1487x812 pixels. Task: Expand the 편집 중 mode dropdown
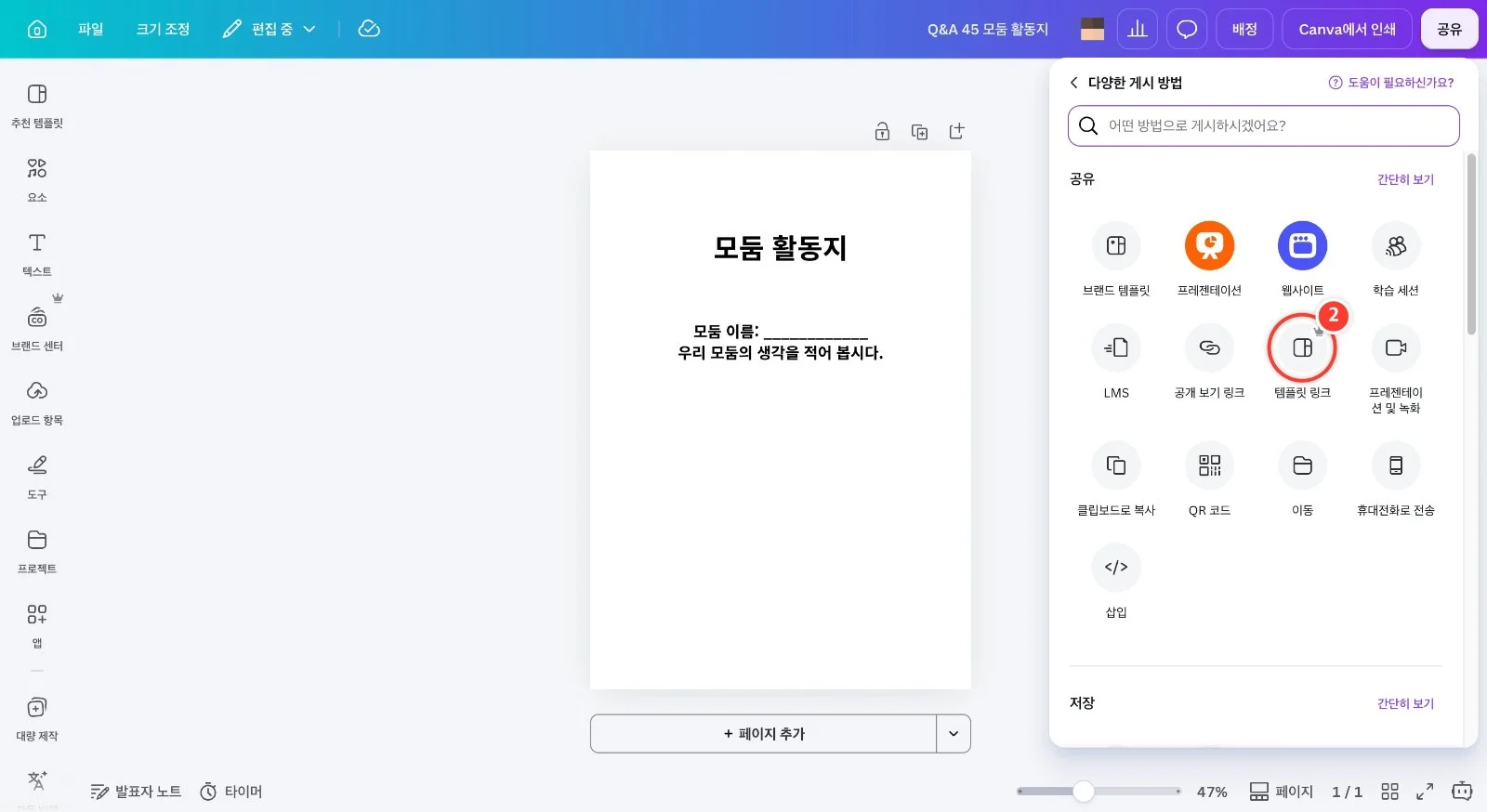[x=270, y=29]
